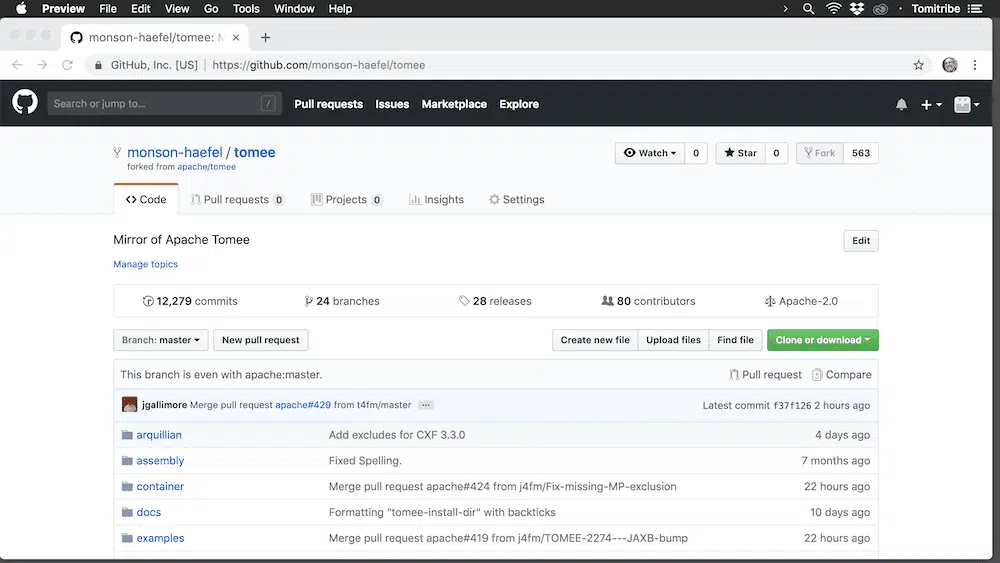Screen dimensions: 1000x563
Task: Click New pull request button
Action: click(261, 340)
